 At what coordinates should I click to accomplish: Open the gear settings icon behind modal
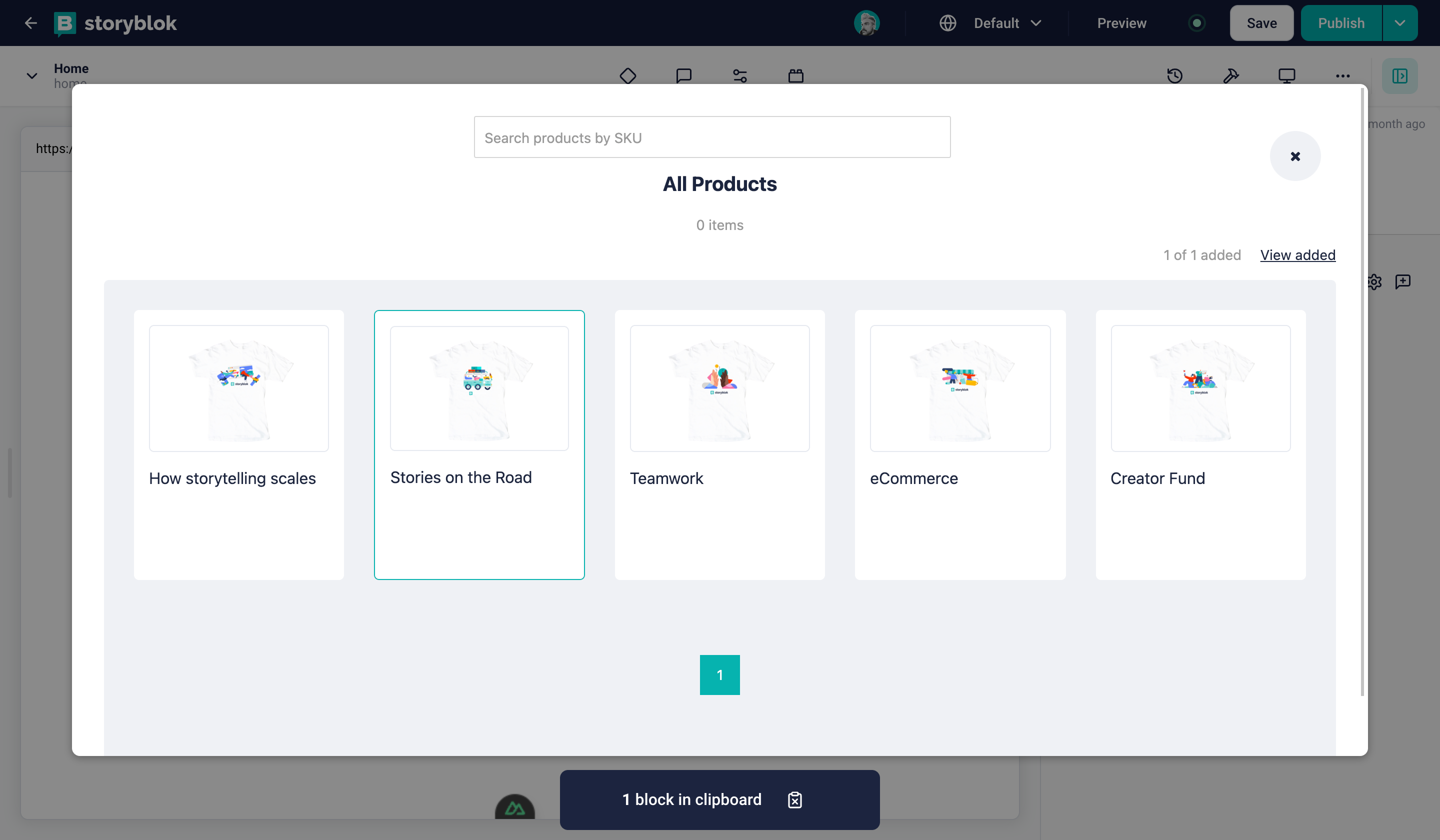1374,281
